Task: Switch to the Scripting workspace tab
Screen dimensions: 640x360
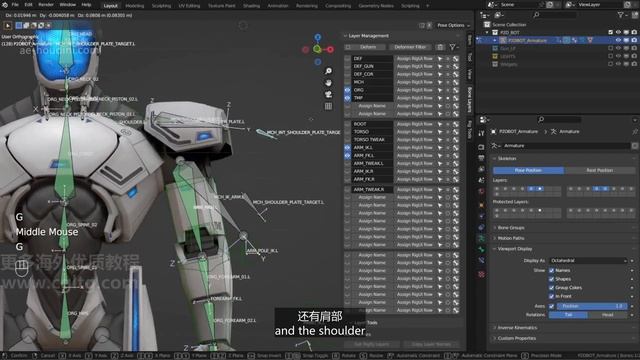Action: (410, 6)
